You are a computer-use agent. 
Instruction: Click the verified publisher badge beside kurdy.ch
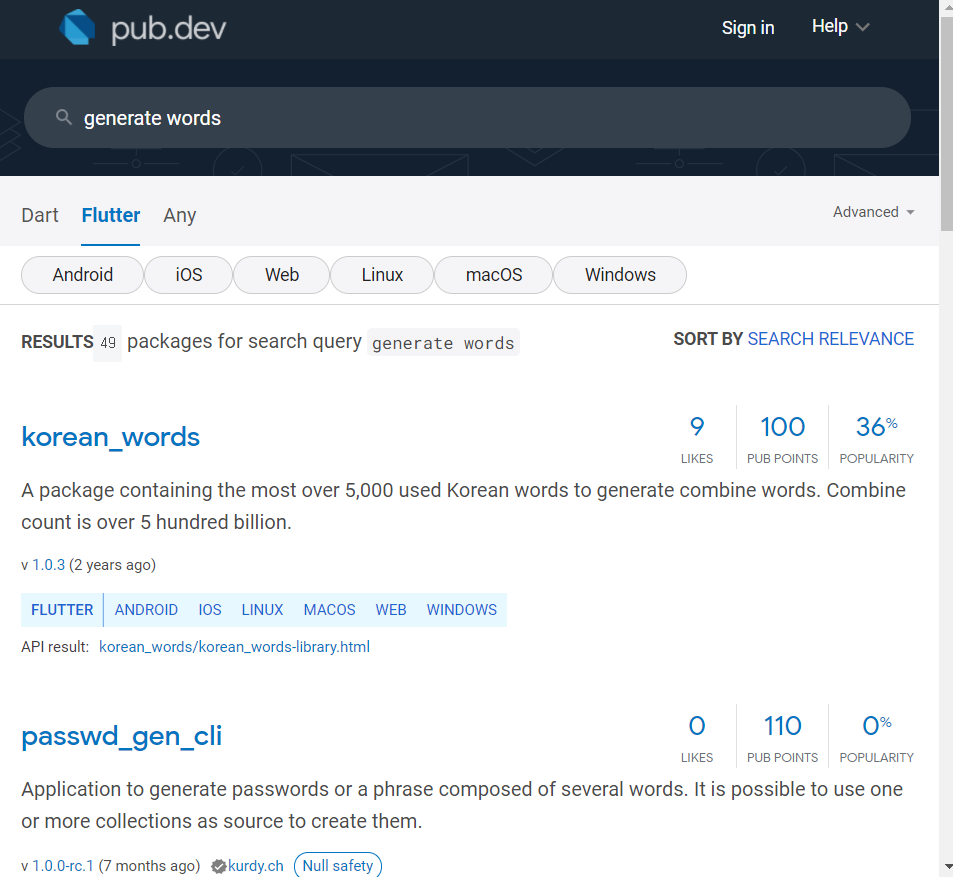tap(219, 866)
